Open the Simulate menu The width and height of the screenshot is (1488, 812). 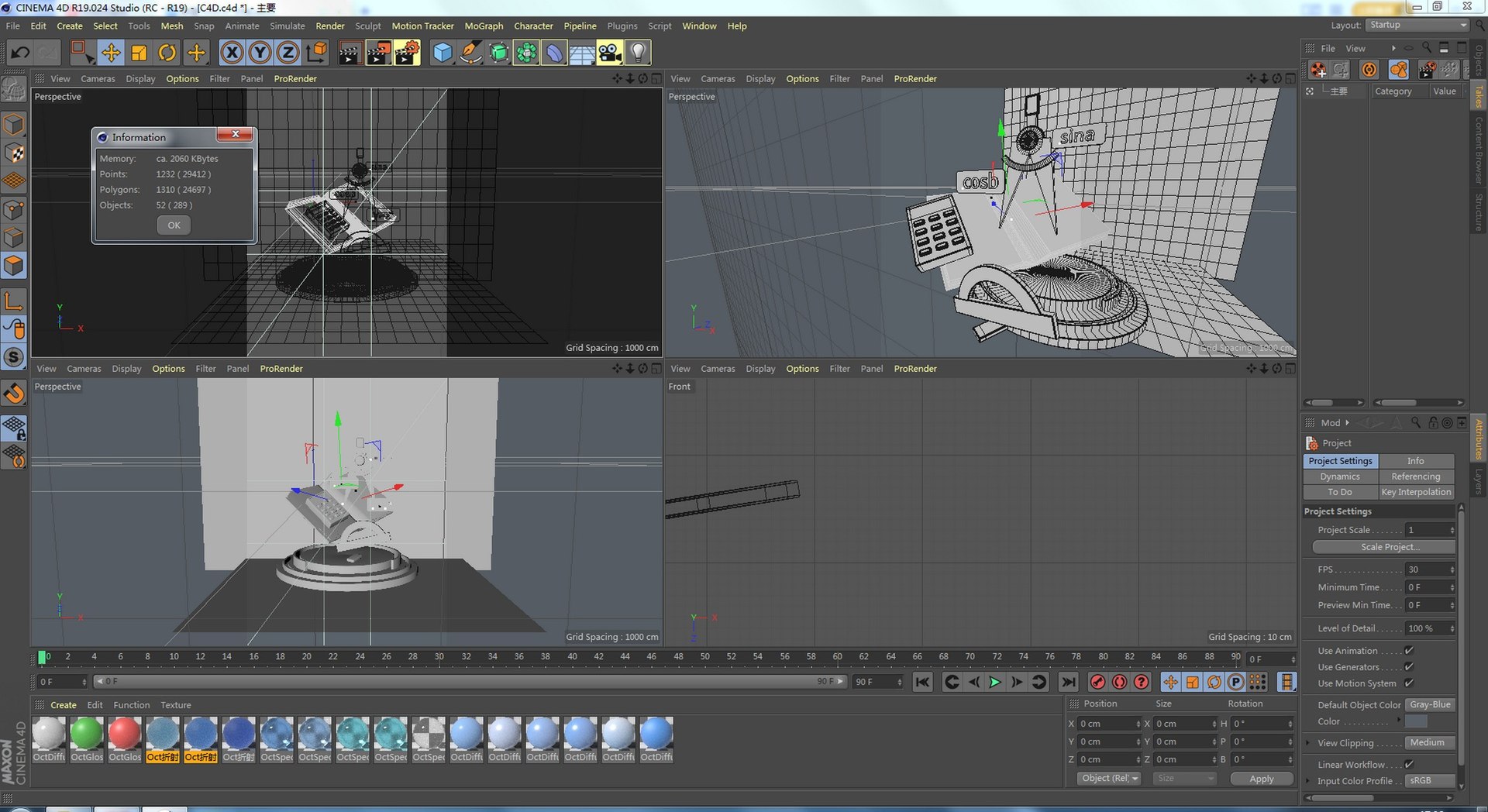(287, 26)
